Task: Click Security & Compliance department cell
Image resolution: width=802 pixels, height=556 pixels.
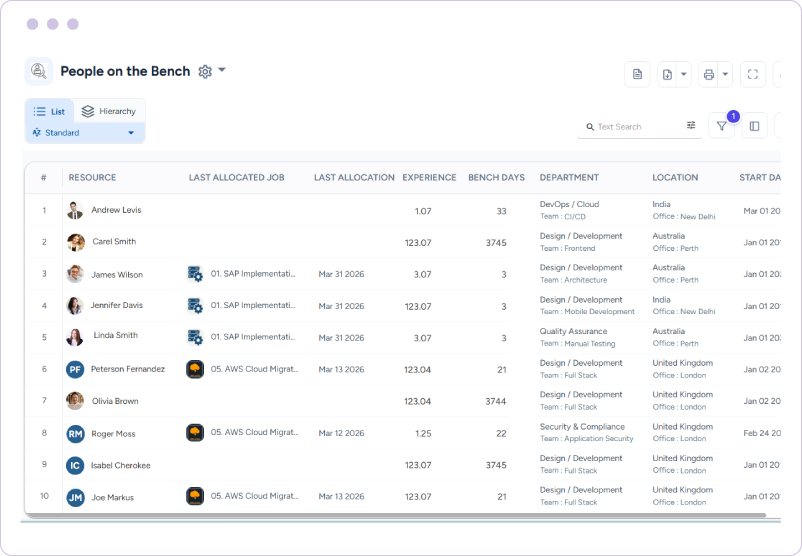Action: click(x=582, y=427)
